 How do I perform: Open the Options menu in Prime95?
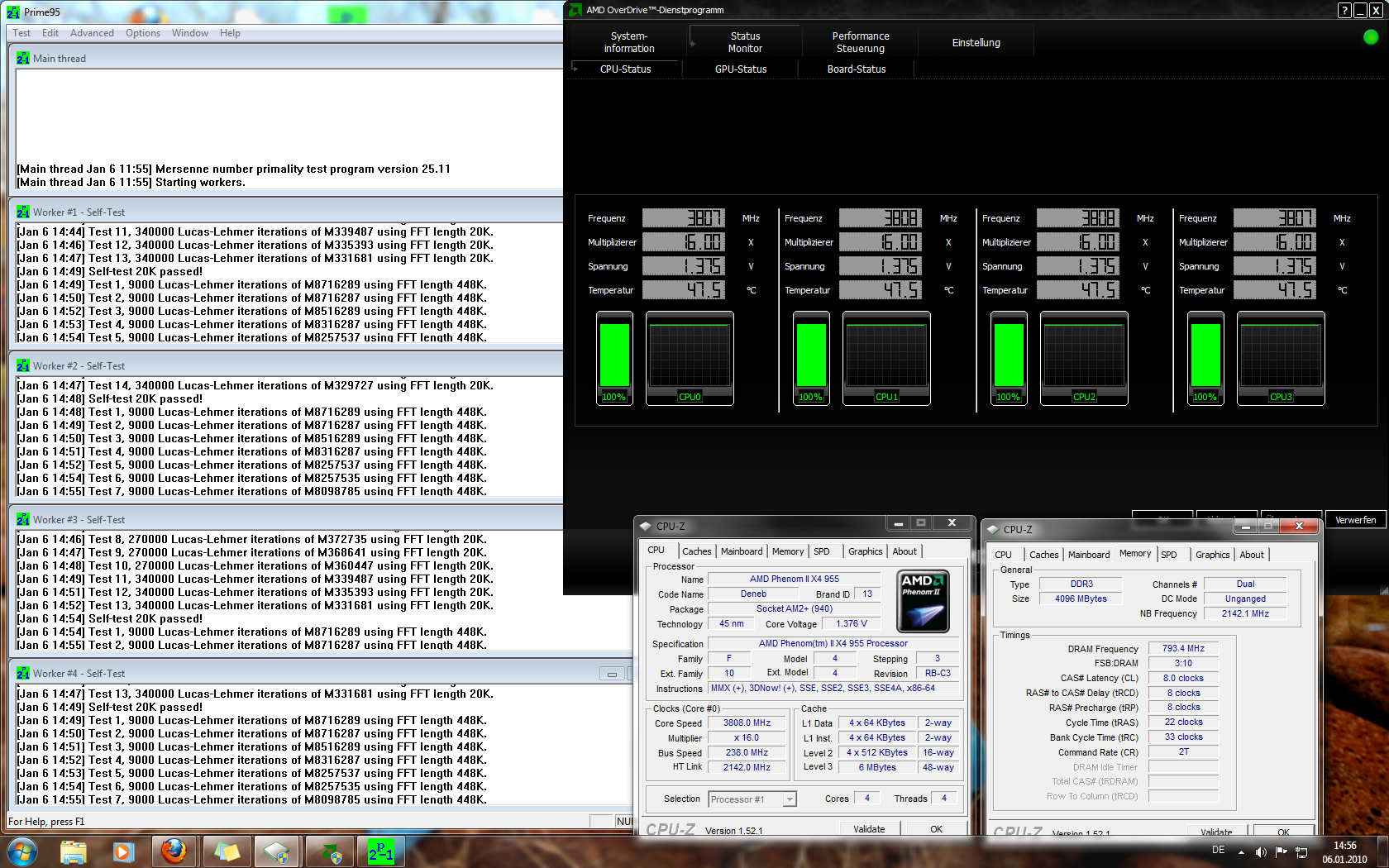(143, 33)
